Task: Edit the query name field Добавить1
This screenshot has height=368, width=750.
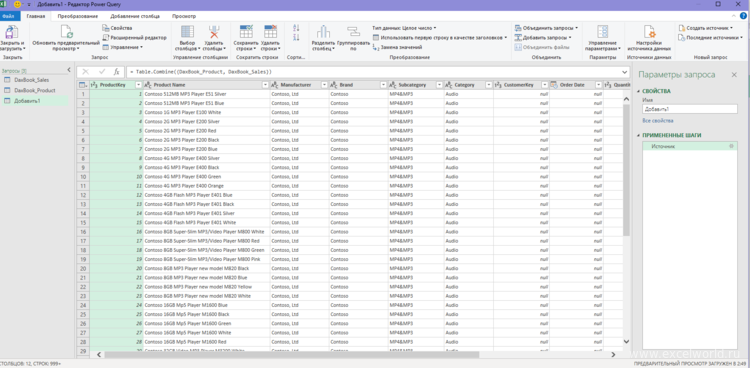Action: point(690,109)
